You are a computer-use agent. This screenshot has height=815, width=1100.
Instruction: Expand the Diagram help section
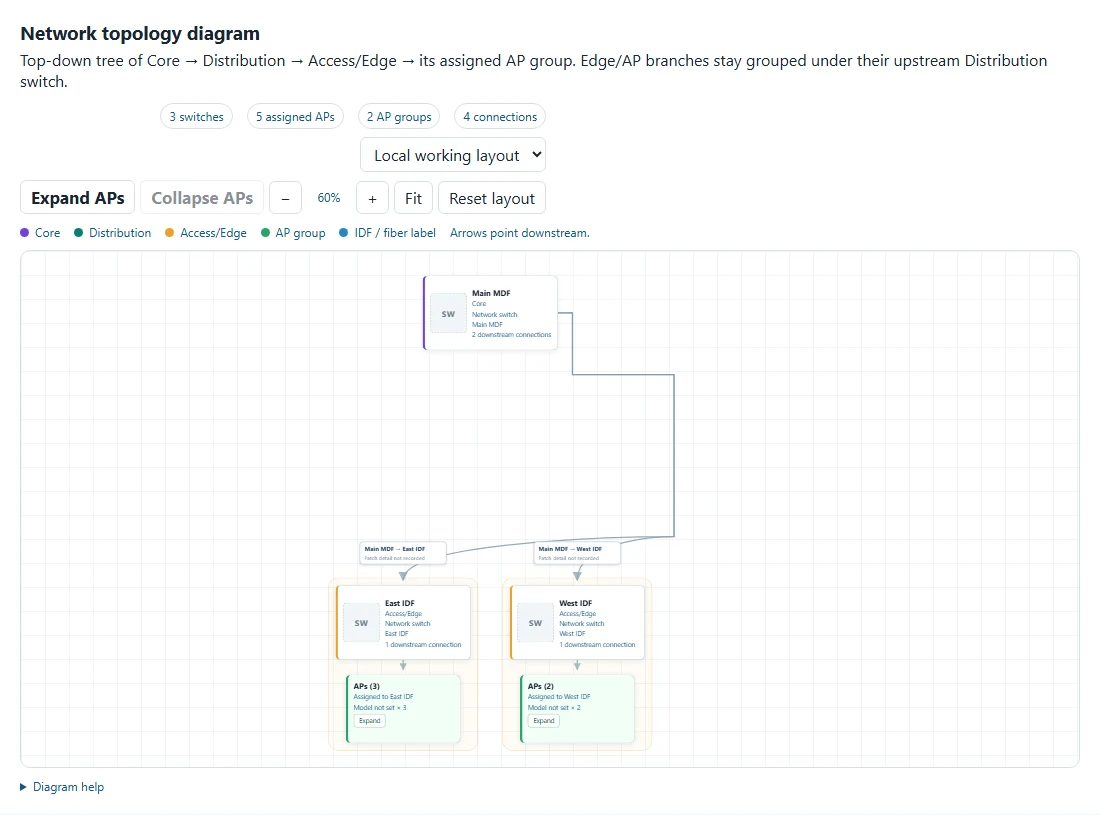click(x=62, y=787)
